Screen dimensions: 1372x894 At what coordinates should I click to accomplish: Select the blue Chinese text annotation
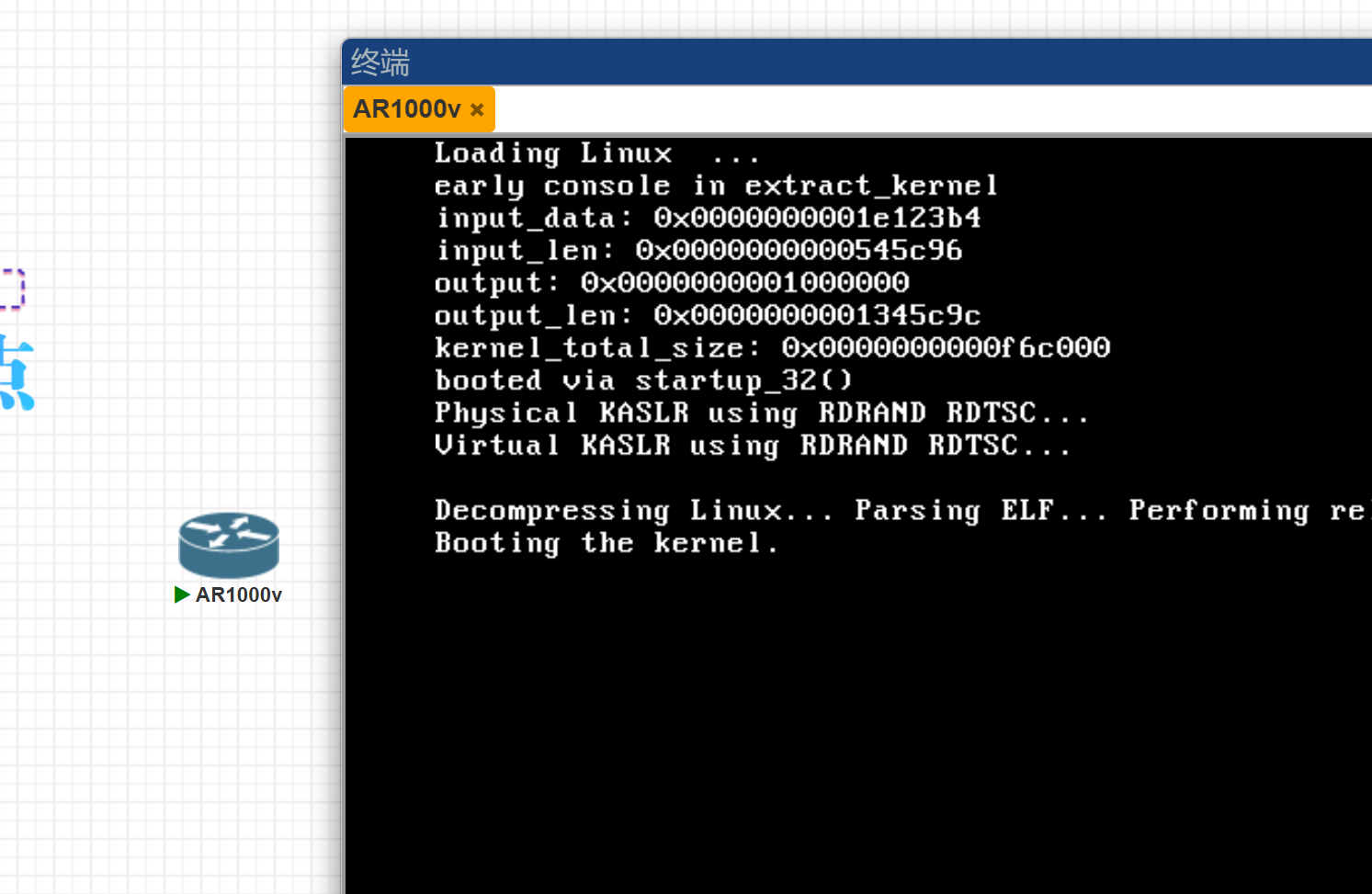[x=17, y=374]
